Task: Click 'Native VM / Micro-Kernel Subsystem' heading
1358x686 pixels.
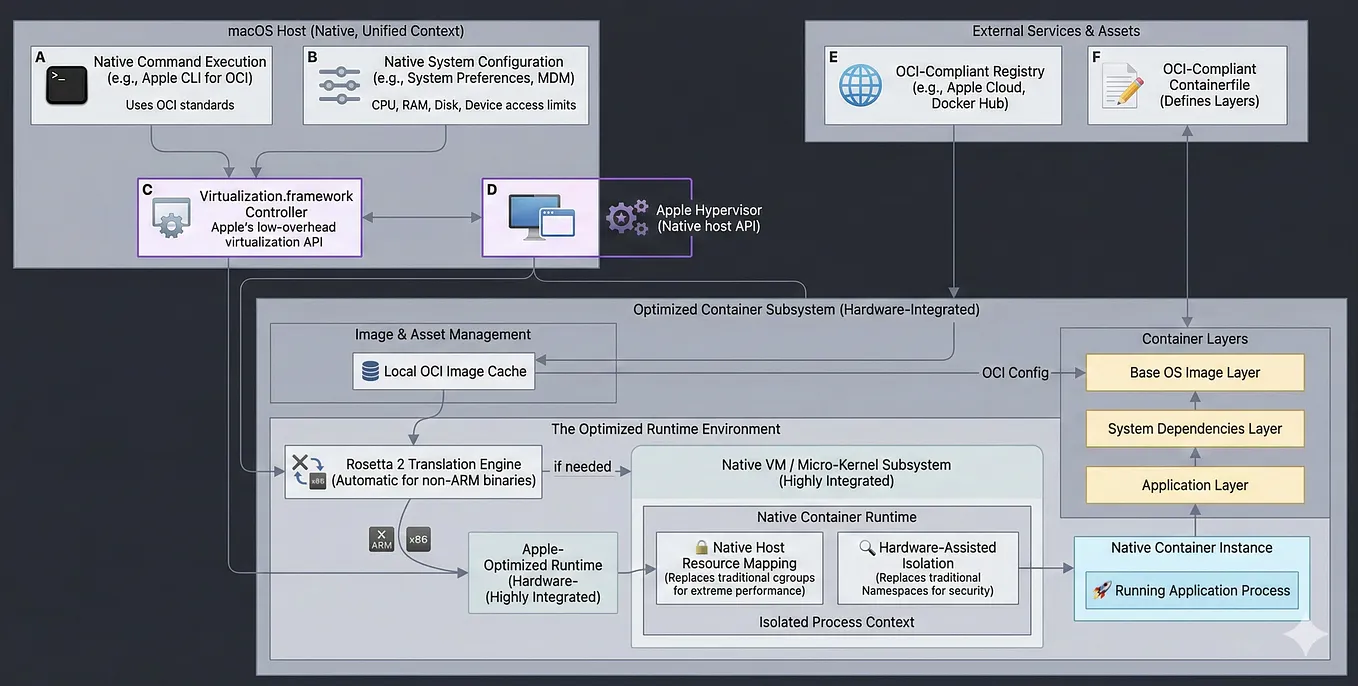Action: coord(836,465)
